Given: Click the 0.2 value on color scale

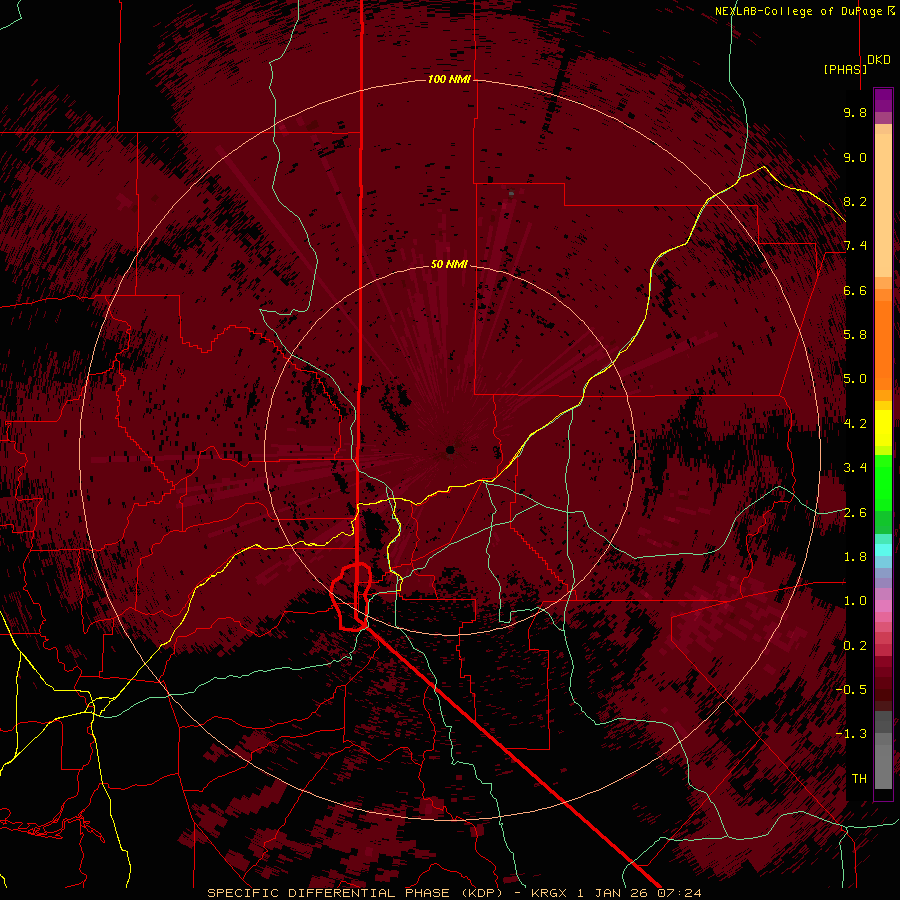Looking at the screenshot, I should [x=855, y=646].
